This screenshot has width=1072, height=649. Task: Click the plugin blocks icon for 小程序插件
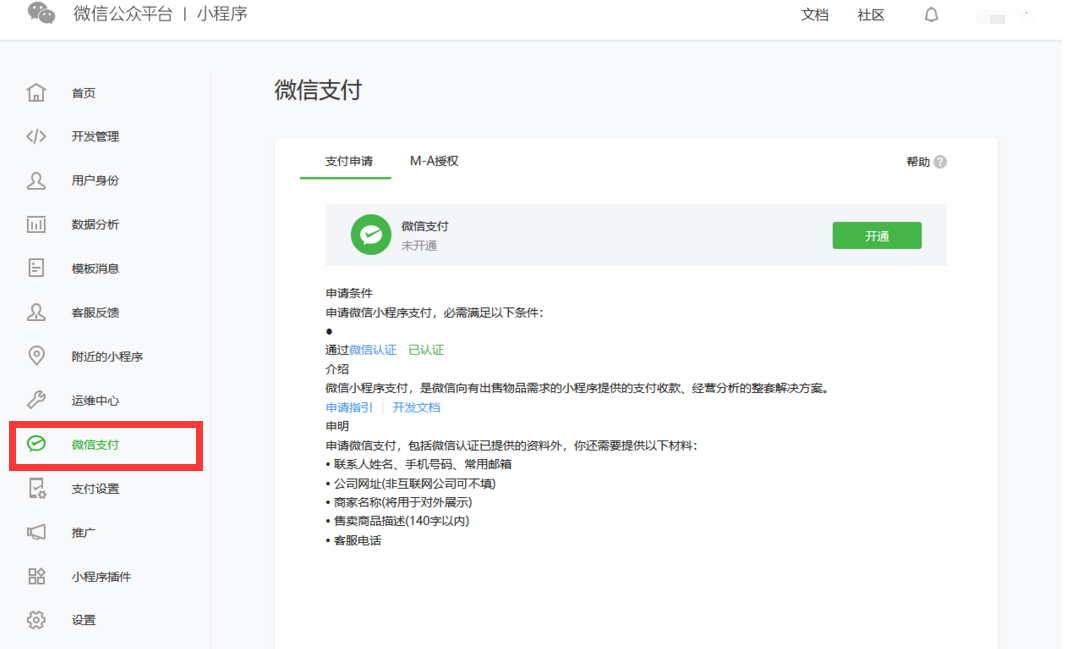tap(36, 577)
